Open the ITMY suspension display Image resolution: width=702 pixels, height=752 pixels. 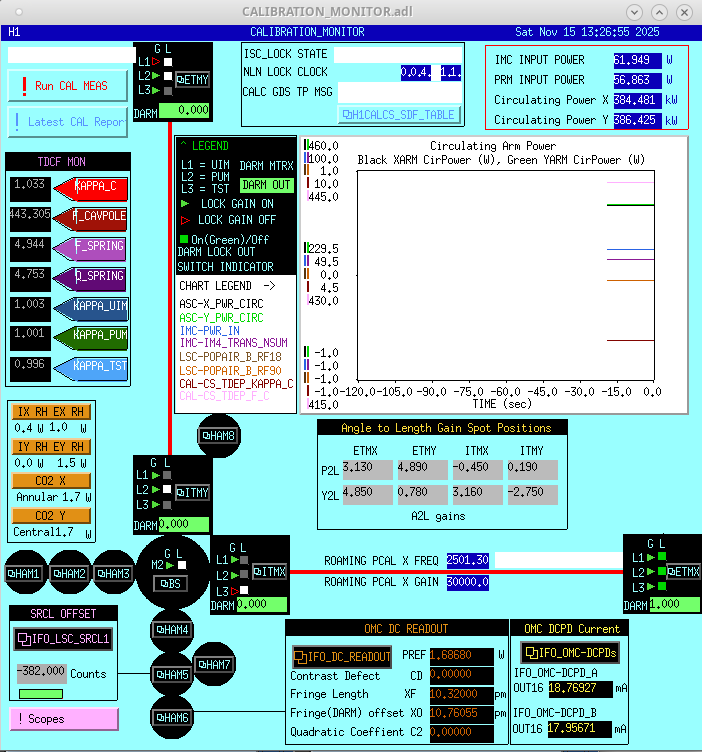[x=191, y=491]
